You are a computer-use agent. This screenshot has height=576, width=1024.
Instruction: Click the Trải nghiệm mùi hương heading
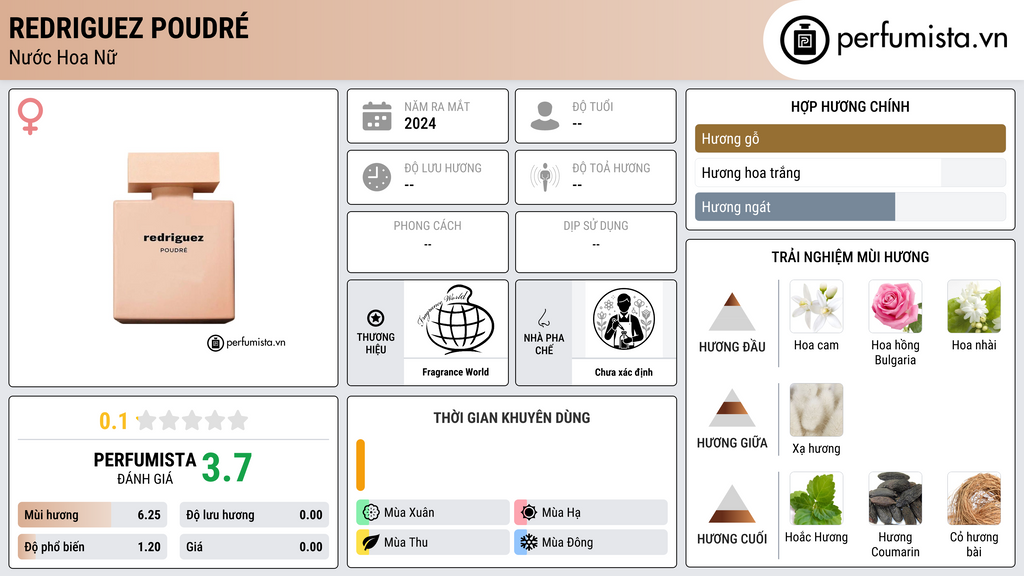(x=850, y=257)
